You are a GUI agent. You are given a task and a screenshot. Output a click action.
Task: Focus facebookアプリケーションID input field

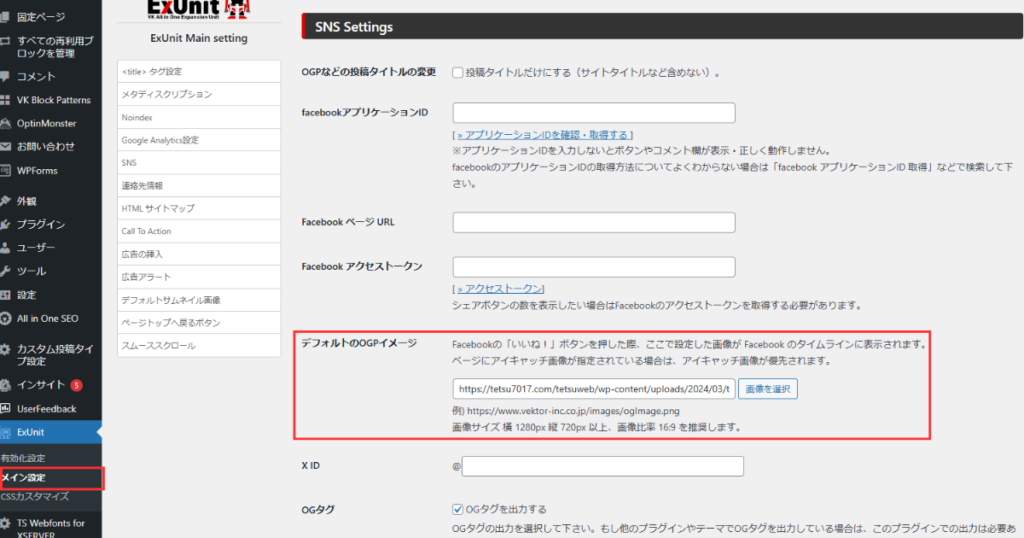coord(594,113)
